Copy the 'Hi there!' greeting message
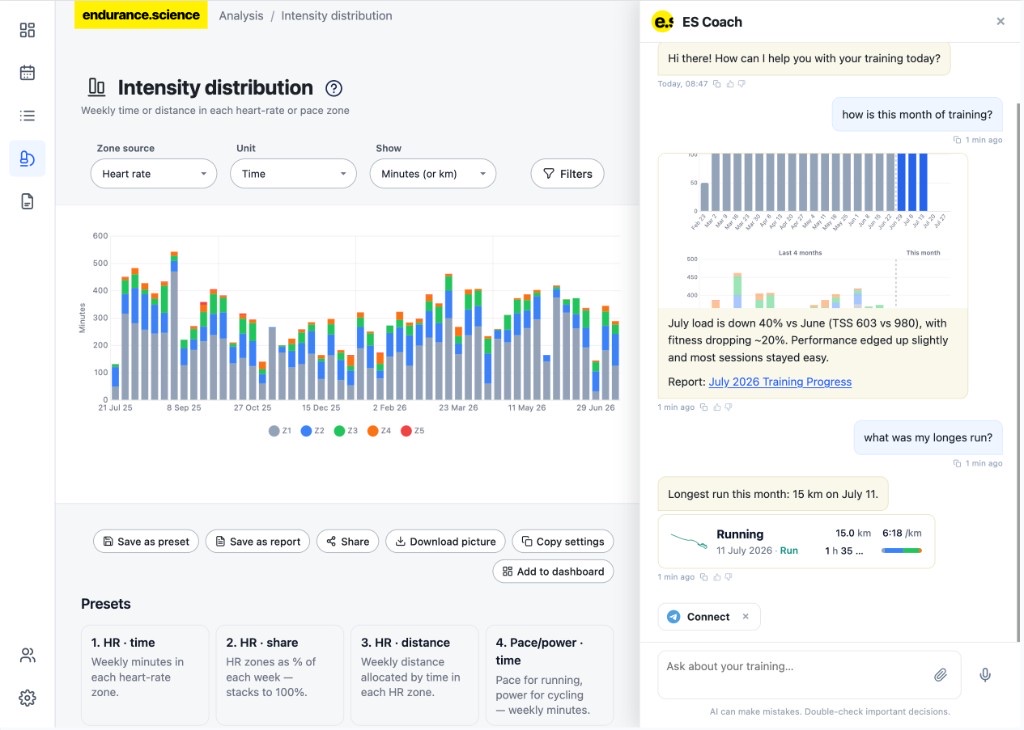The width and height of the screenshot is (1024, 730). [x=716, y=84]
